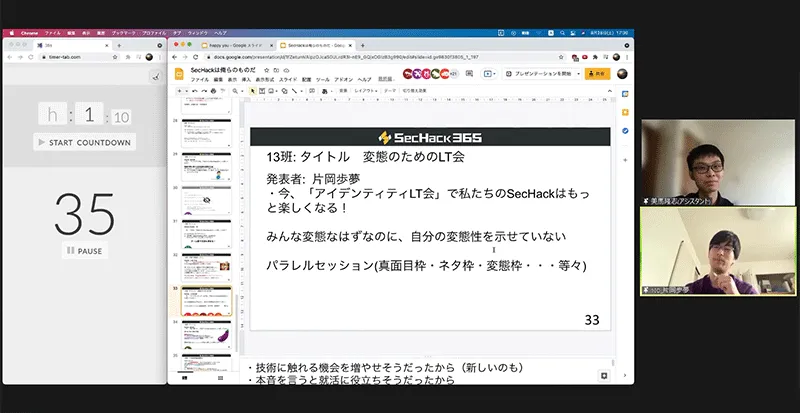
Task: Open the macOS Apple menu
Action: tap(10, 33)
